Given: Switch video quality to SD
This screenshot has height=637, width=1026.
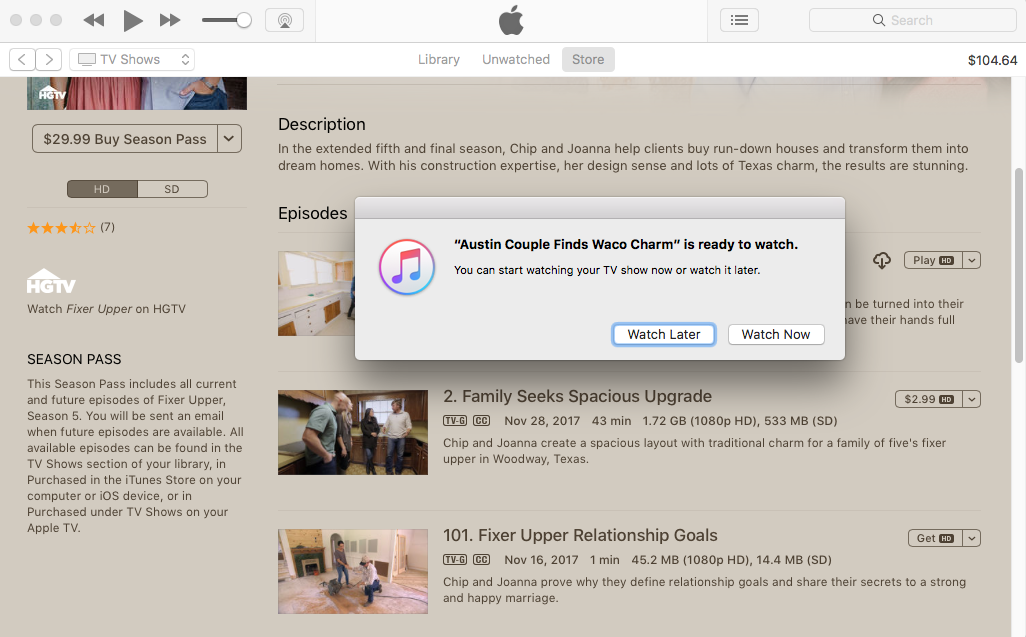Looking at the screenshot, I should tap(172, 189).
